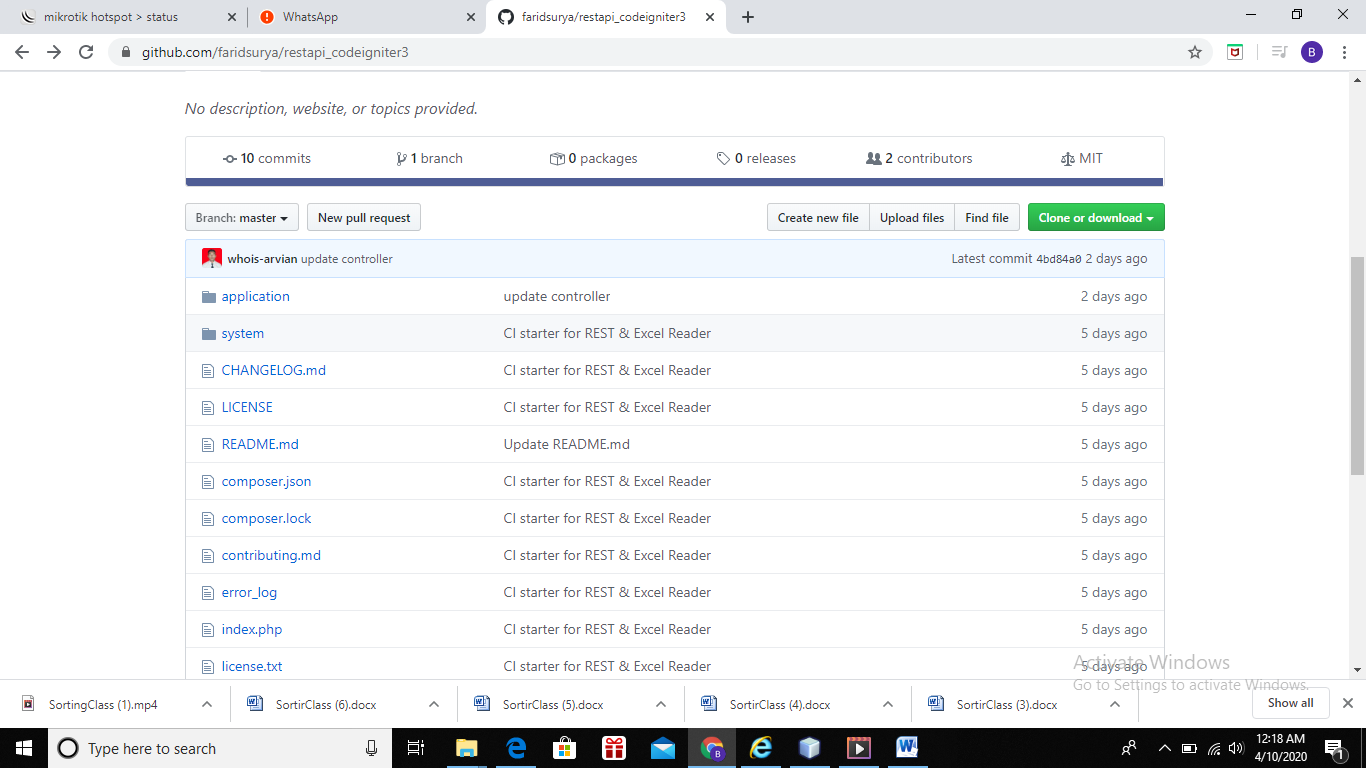Open a new browser tab

(748, 17)
